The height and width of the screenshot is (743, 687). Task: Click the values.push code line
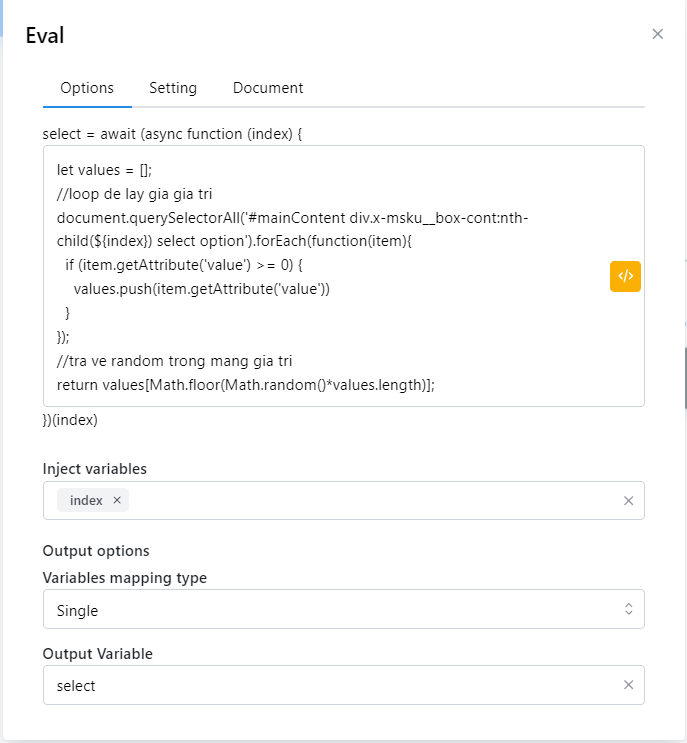click(201, 289)
